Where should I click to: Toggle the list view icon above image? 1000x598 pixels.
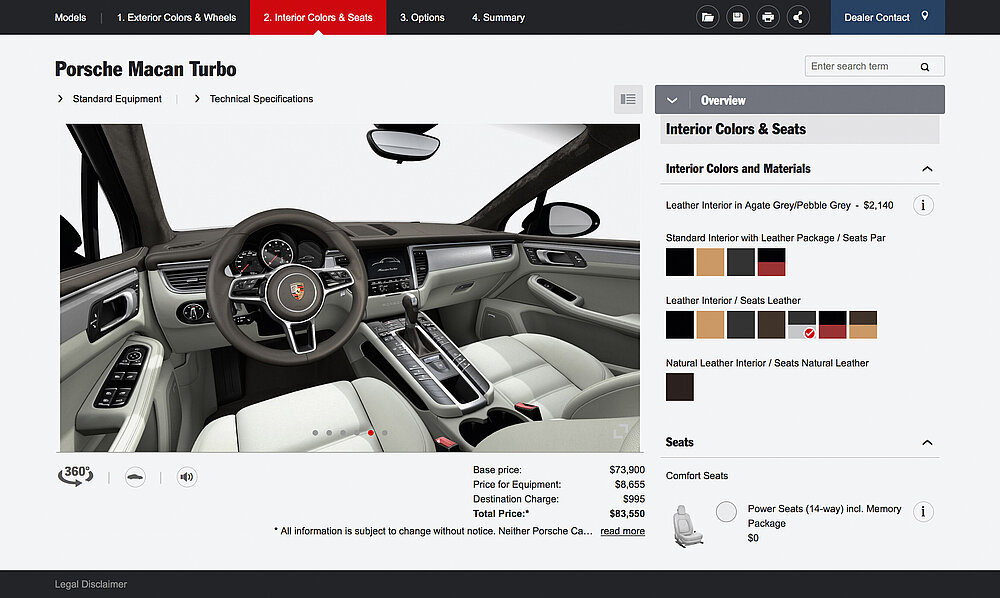tap(628, 99)
